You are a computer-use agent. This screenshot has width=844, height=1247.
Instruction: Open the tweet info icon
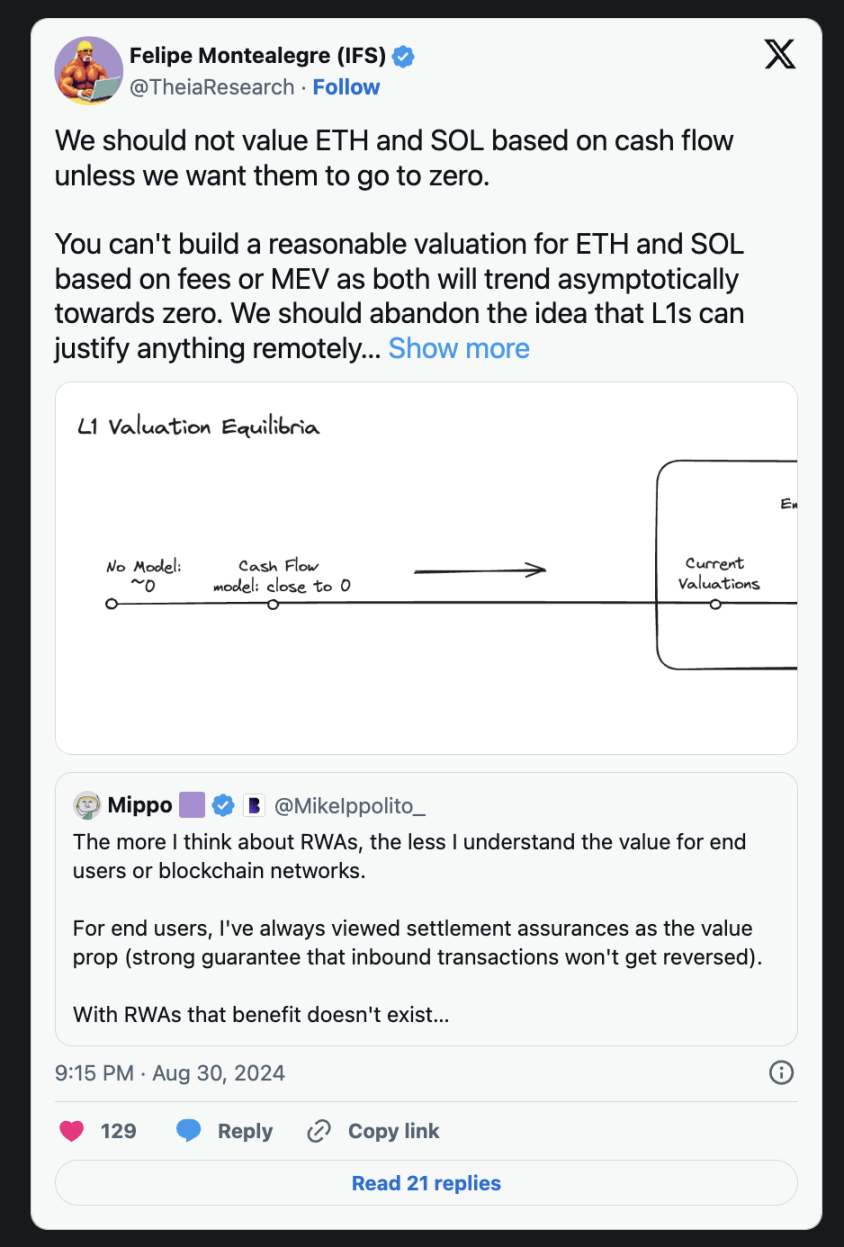(781, 1073)
